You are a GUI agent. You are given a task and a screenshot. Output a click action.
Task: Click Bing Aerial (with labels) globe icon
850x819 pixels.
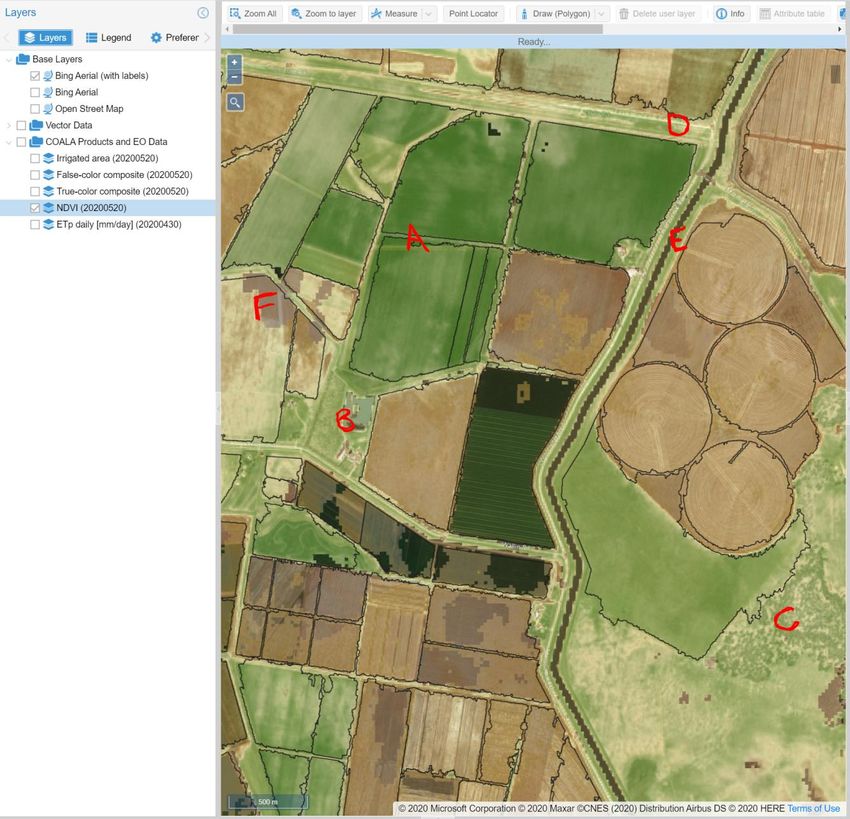(48, 75)
